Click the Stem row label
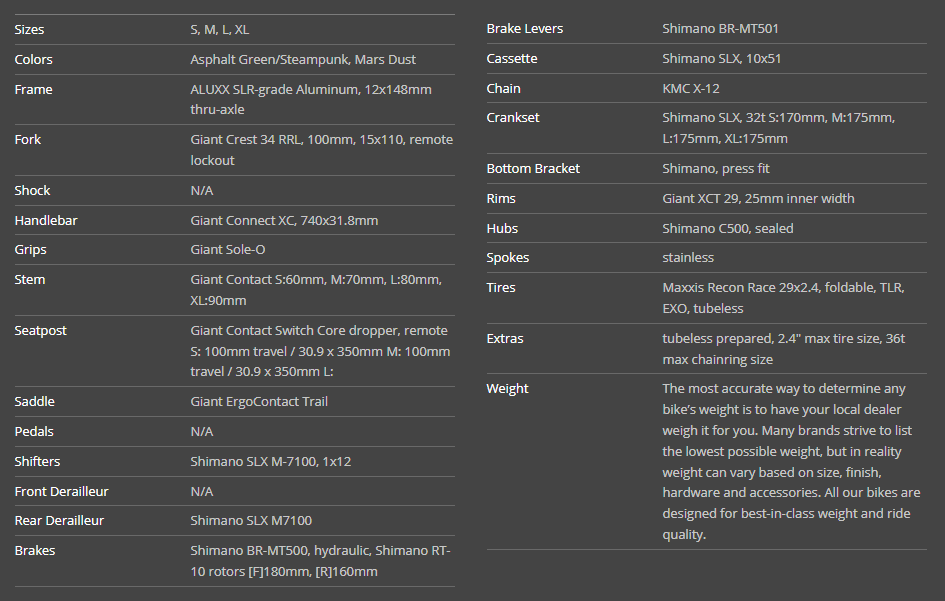 (x=30, y=280)
